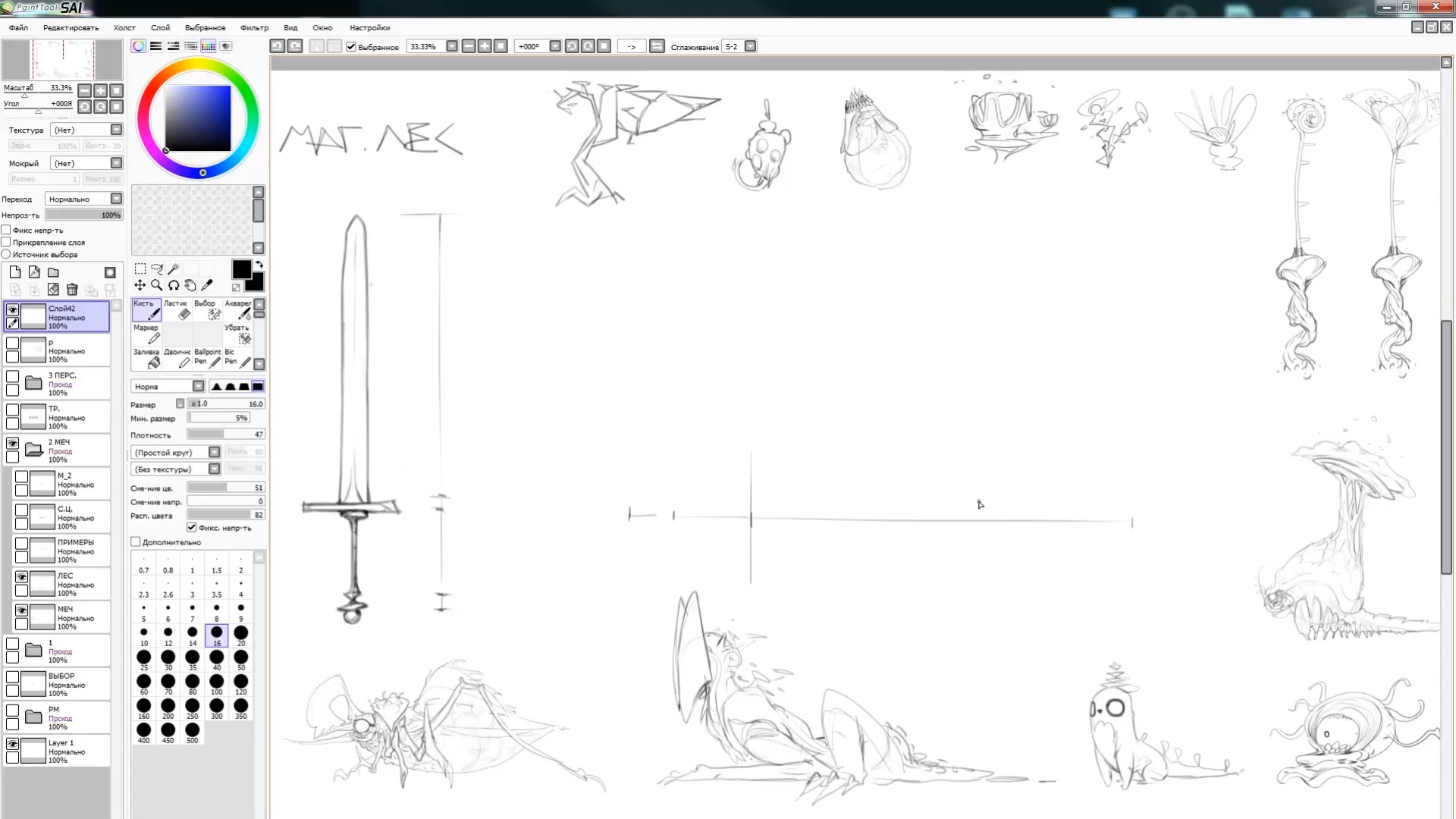Screen dimensions: 1456x819
Task: Click the zoom-in magnifier button near 33.33%
Action: 485,46
